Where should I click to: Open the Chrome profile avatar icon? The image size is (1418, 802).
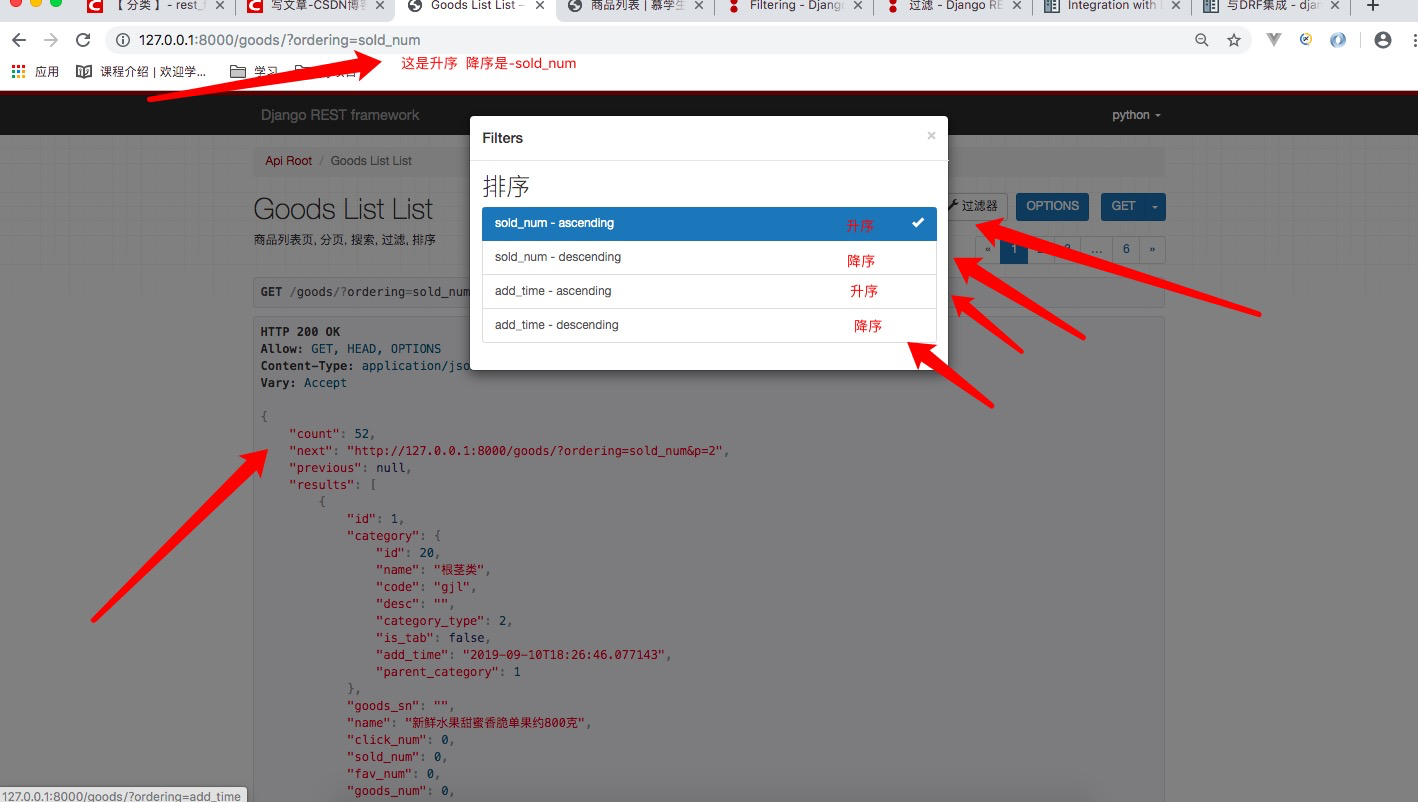[x=1383, y=40]
